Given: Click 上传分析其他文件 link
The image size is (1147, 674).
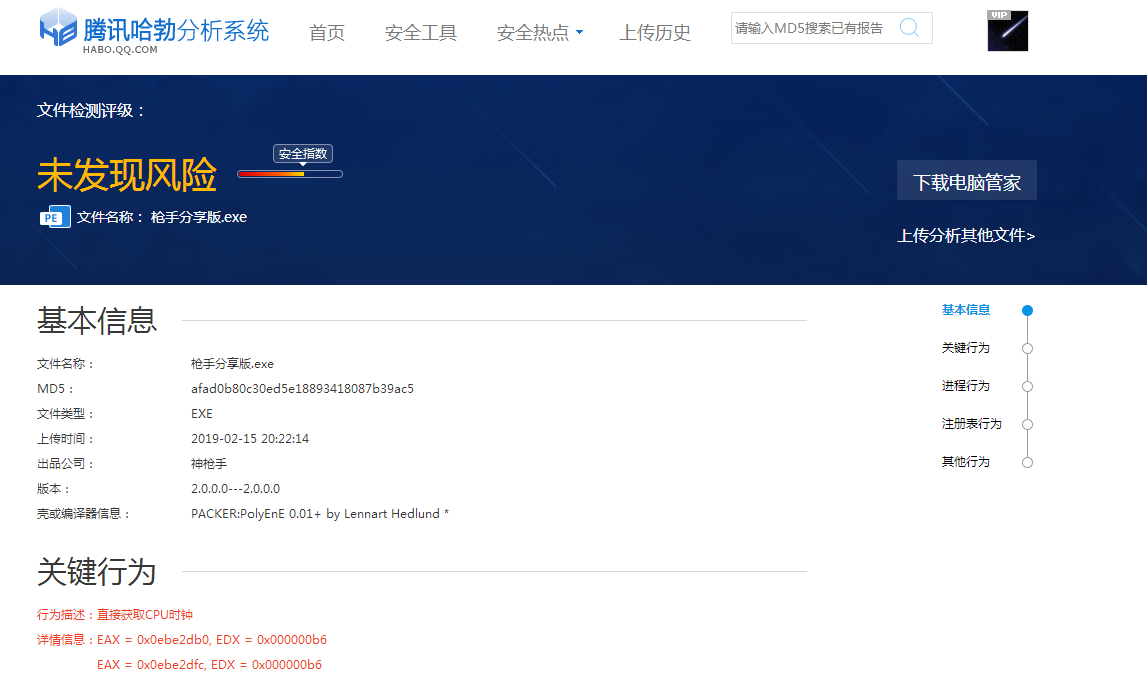Looking at the screenshot, I should (966, 236).
